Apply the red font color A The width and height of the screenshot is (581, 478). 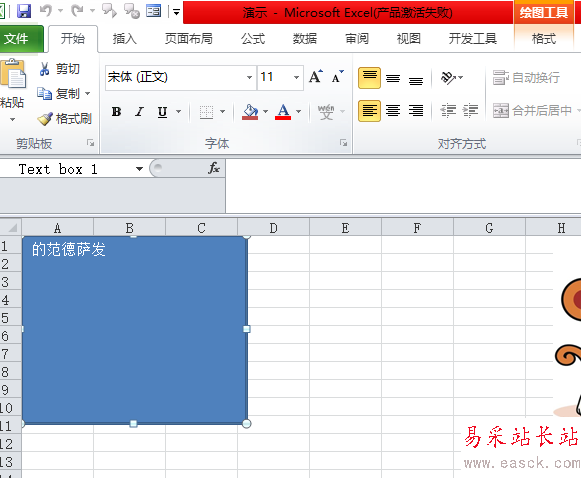(x=283, y=111)
